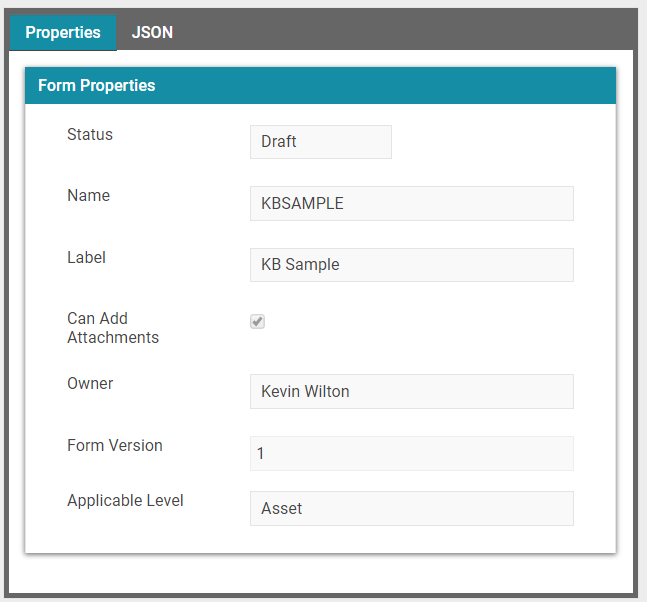Open the Applicable Level field showing Asset
This screenshot has height=602, width=647.
point(412,508)
